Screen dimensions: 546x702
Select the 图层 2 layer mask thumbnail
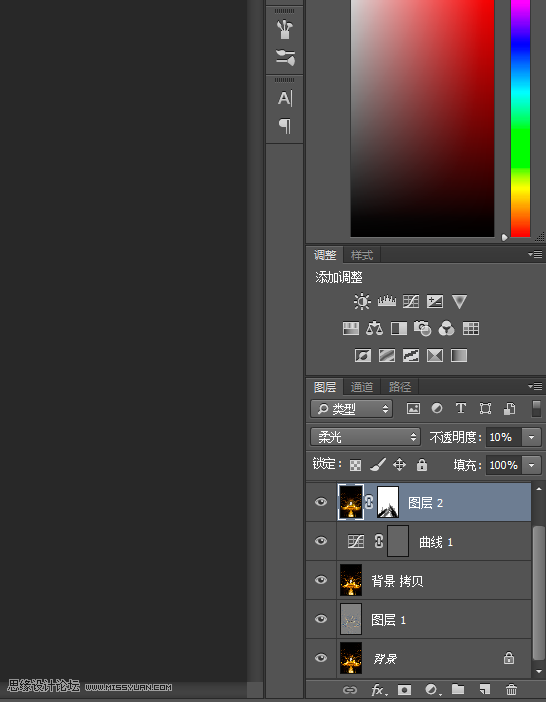388,502
